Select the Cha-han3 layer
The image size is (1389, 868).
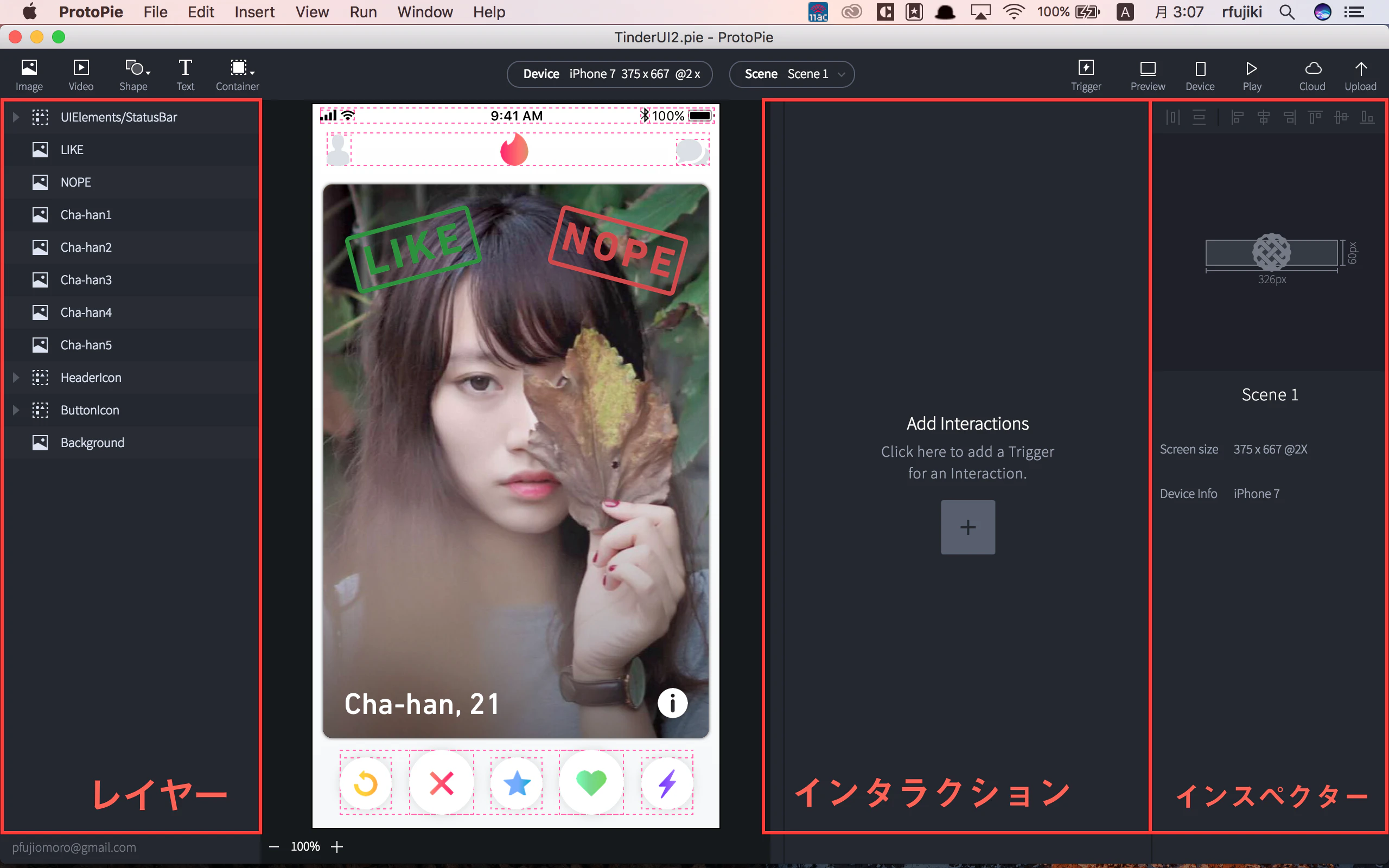coord(132,279)
